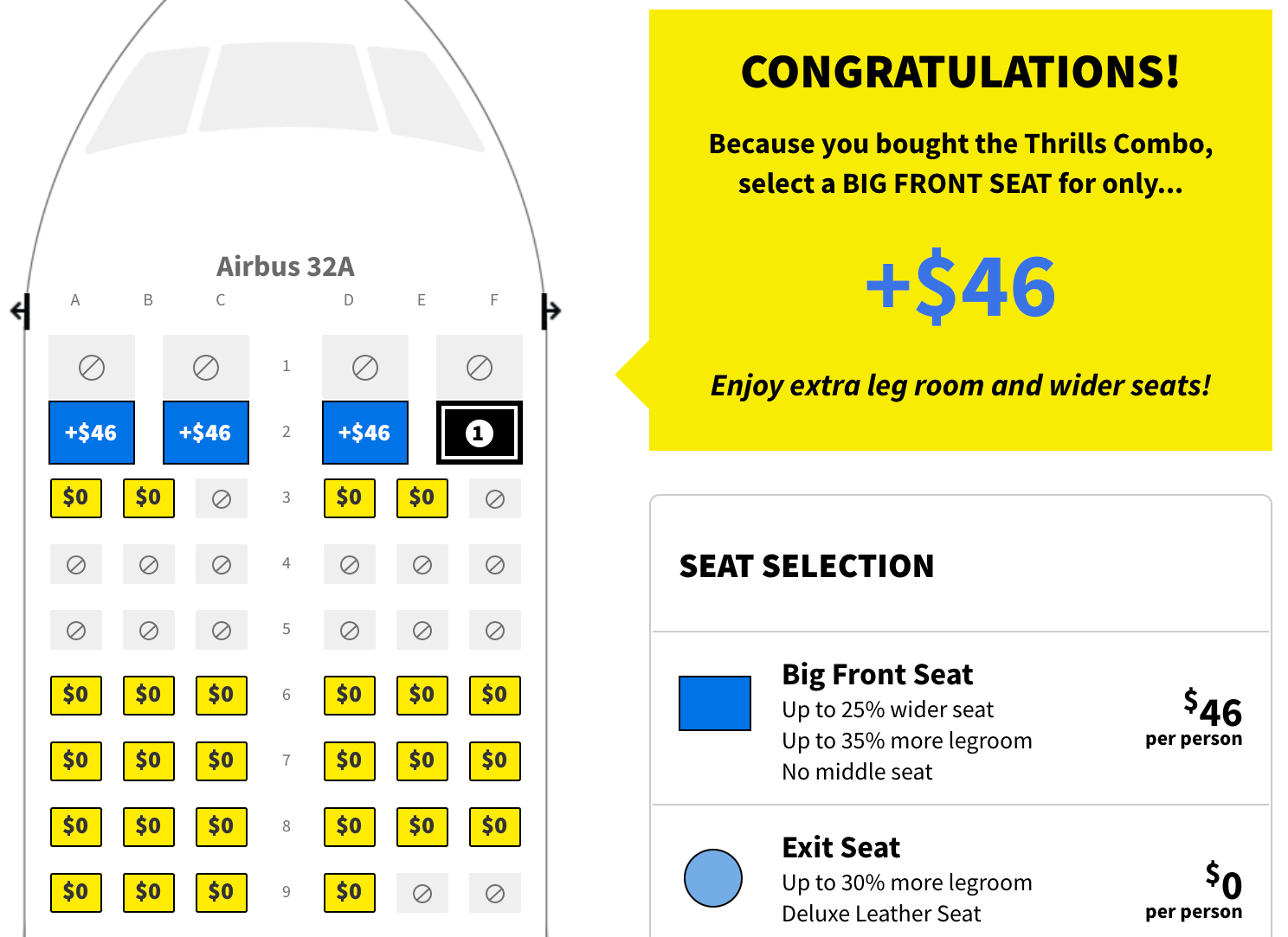Click the blocked seat 1F icon
1288x937 pixels.
[x=480, y=368]
